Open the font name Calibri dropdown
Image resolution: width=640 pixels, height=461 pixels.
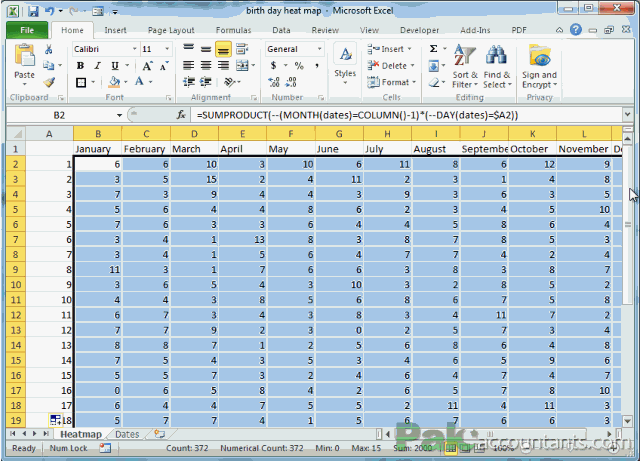coord(134,49)
